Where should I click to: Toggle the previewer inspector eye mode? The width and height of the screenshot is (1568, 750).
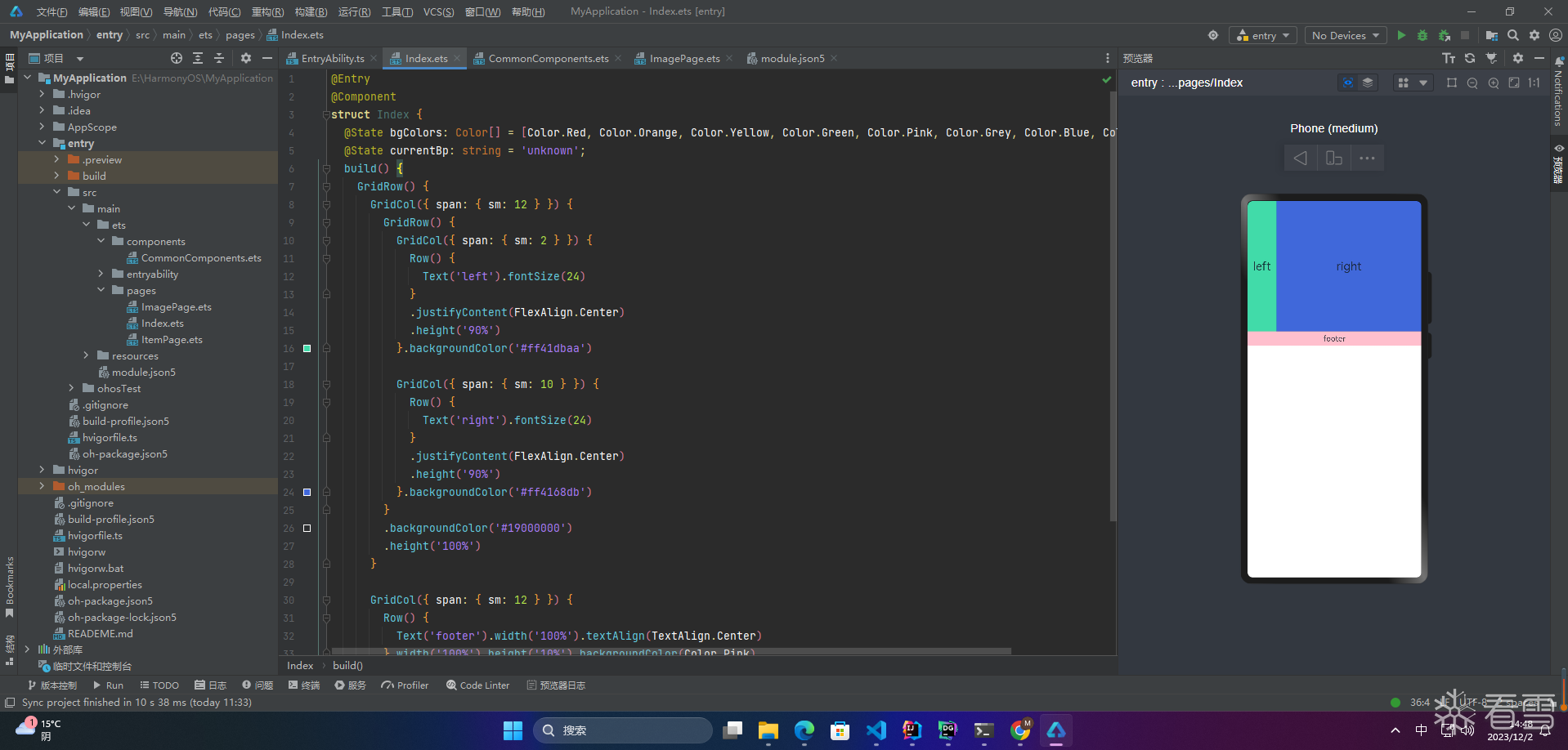pyautogui.click(x=1348, y=83)
